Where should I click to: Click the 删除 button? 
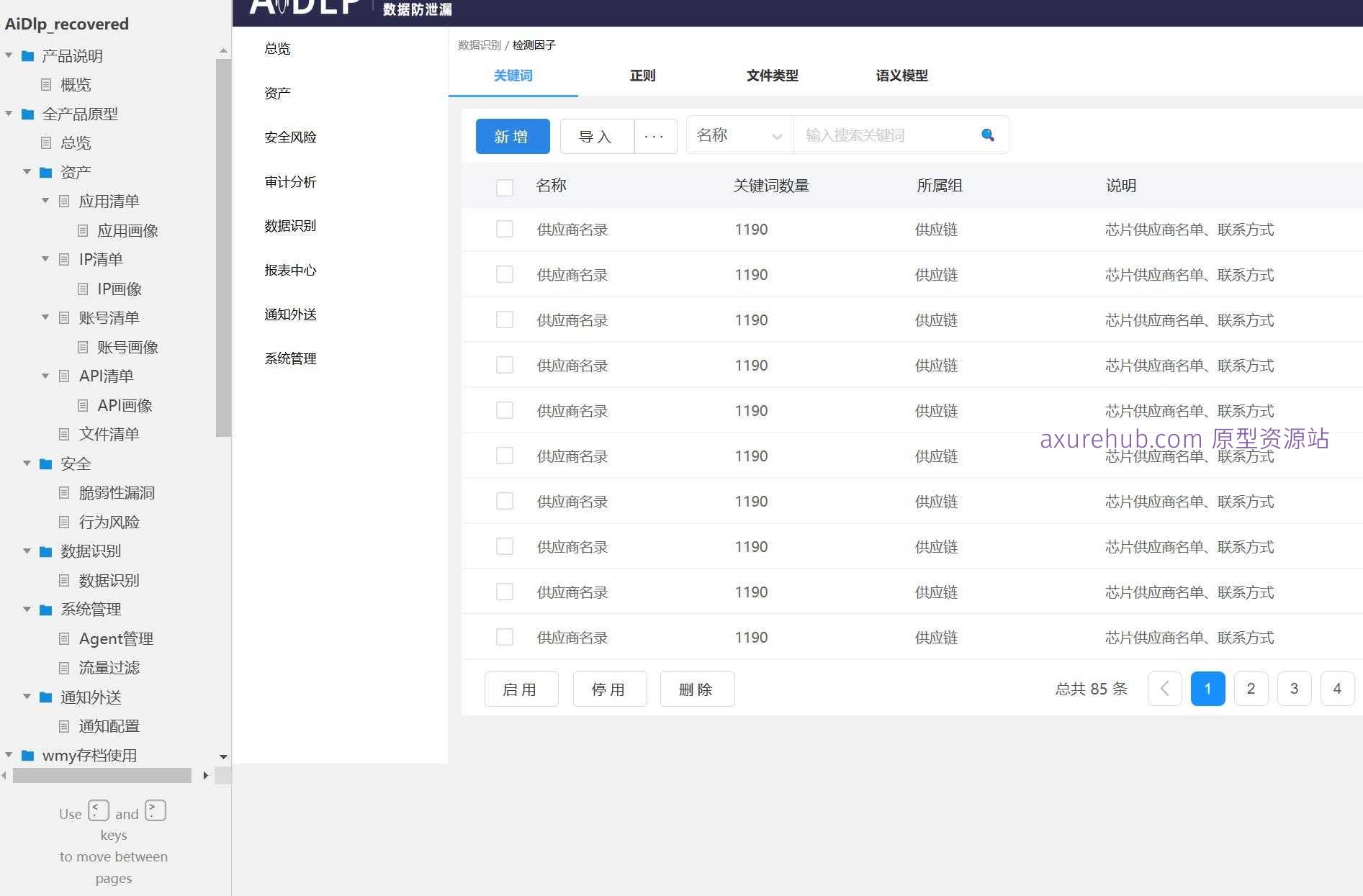click(x=696, y=689)
